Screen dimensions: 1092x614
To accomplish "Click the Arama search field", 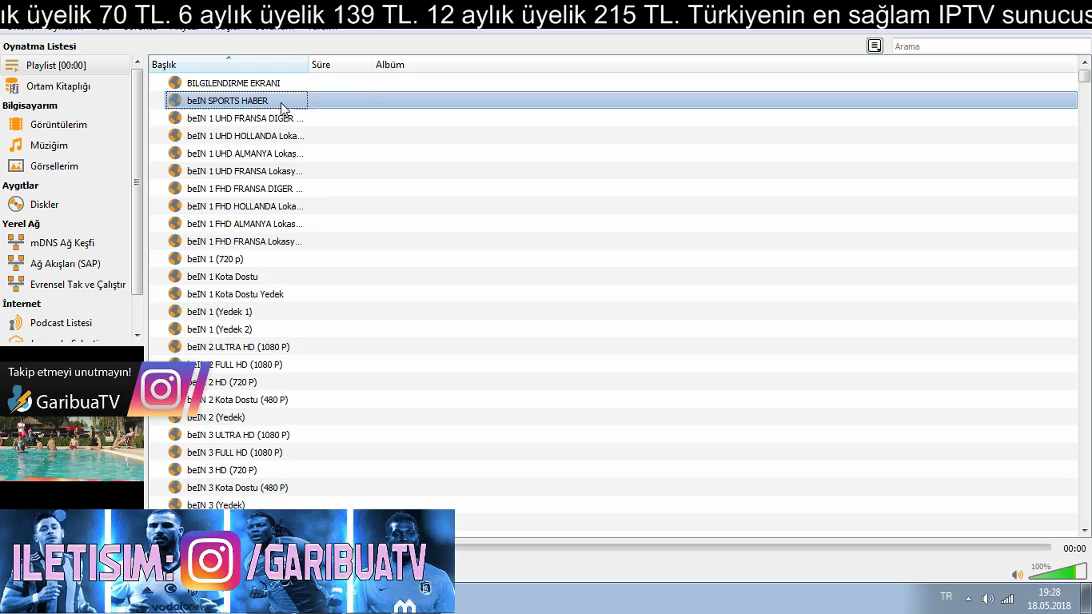I will tap(991, 47).
